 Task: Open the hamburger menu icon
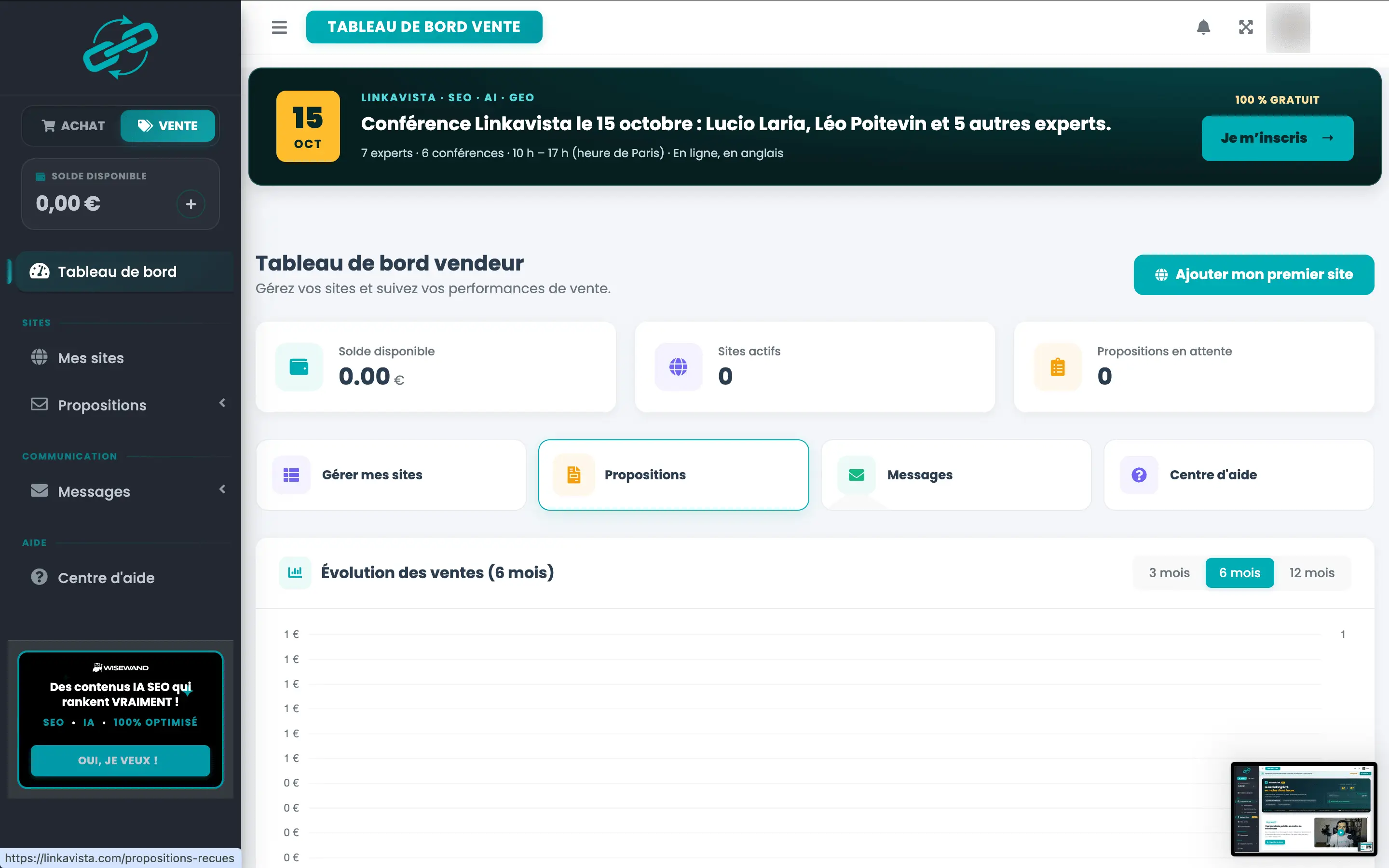(x=279, y=27)
